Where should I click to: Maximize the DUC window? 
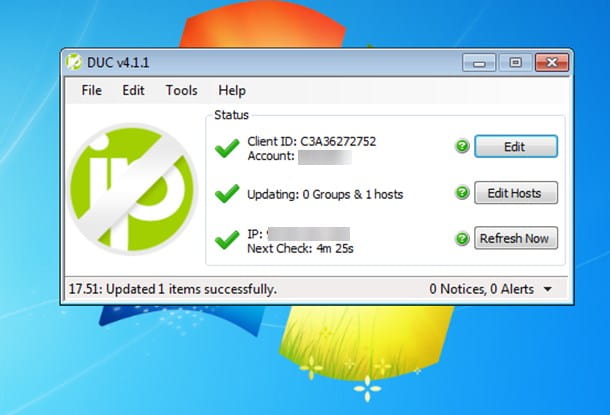point(515,63)
